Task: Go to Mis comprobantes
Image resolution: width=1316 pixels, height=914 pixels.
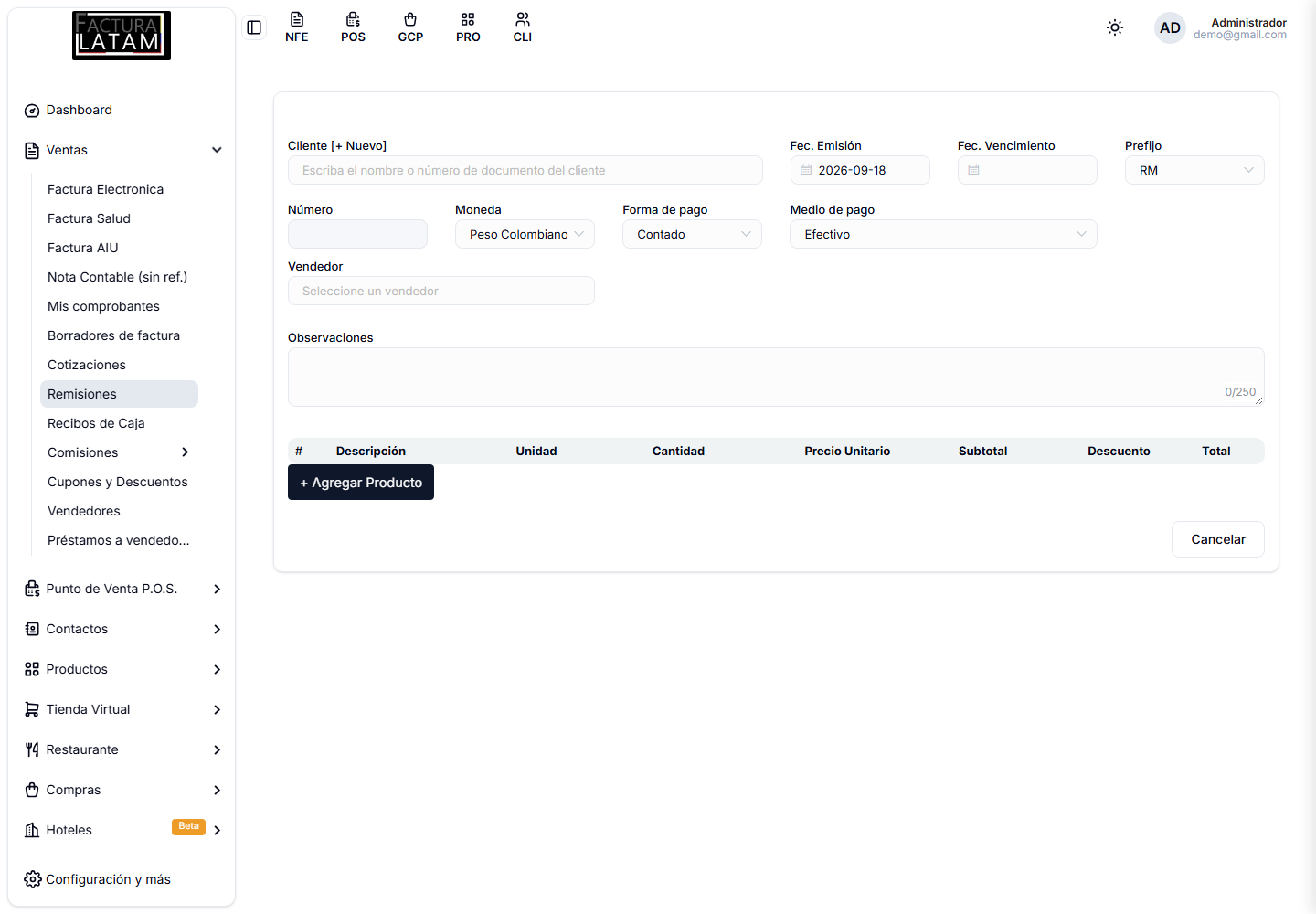Action: pos(103,306)
